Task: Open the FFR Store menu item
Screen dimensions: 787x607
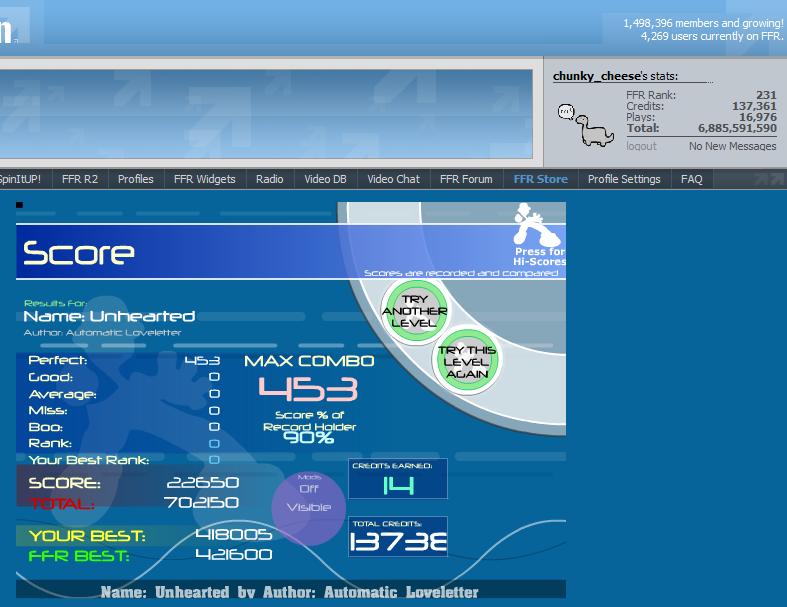Action: pyautogui.click(x=541, y=179)
